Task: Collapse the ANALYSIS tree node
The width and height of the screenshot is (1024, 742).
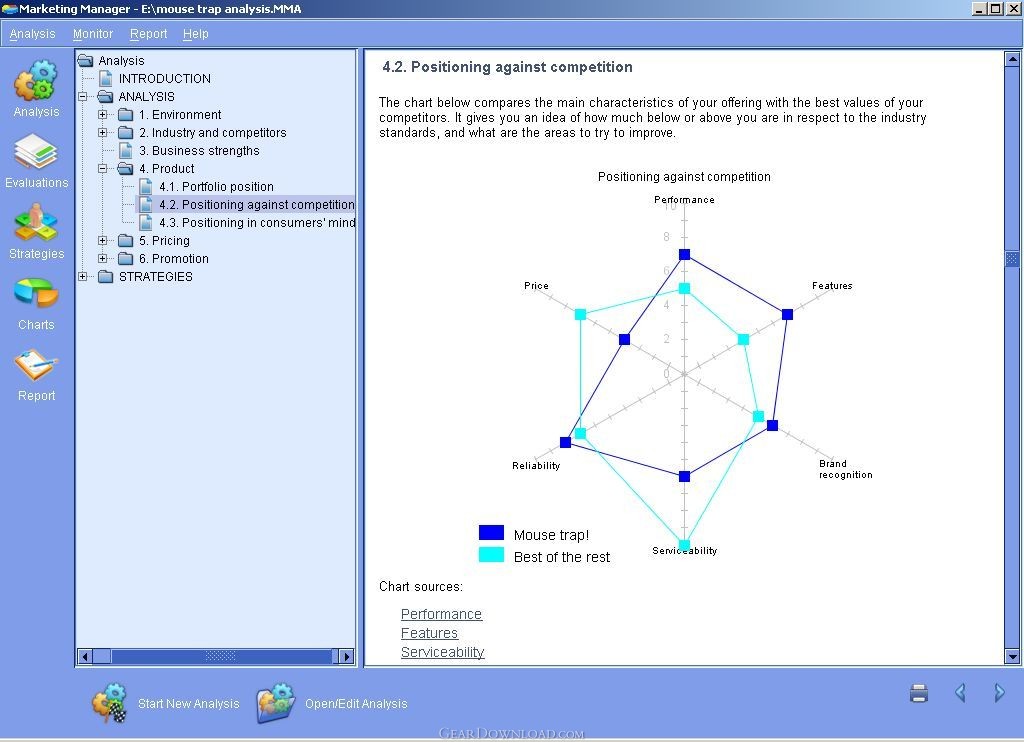Action: 82,97
